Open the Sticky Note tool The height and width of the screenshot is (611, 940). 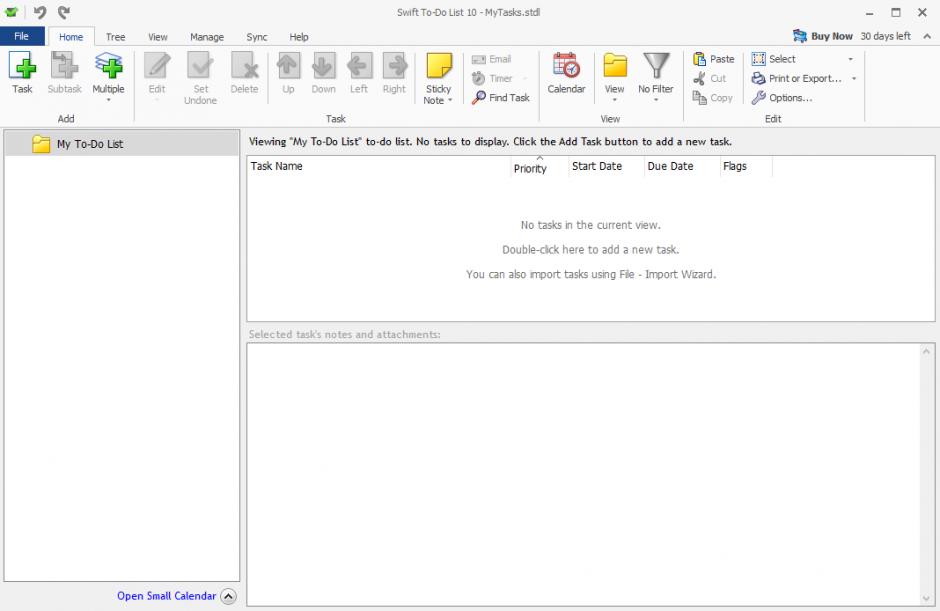point(438,67)
